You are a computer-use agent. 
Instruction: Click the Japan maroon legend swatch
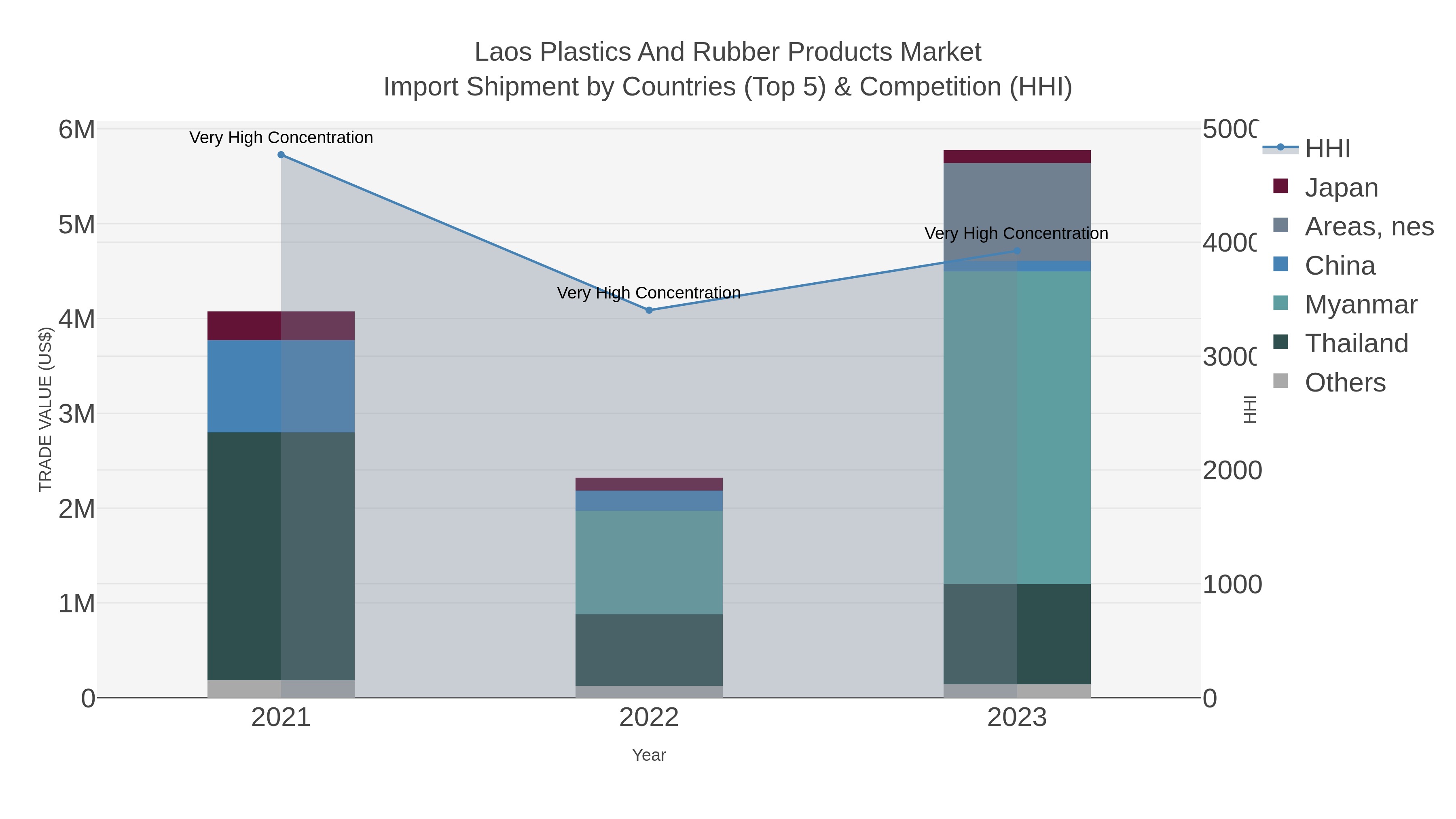pos(1281,186)
